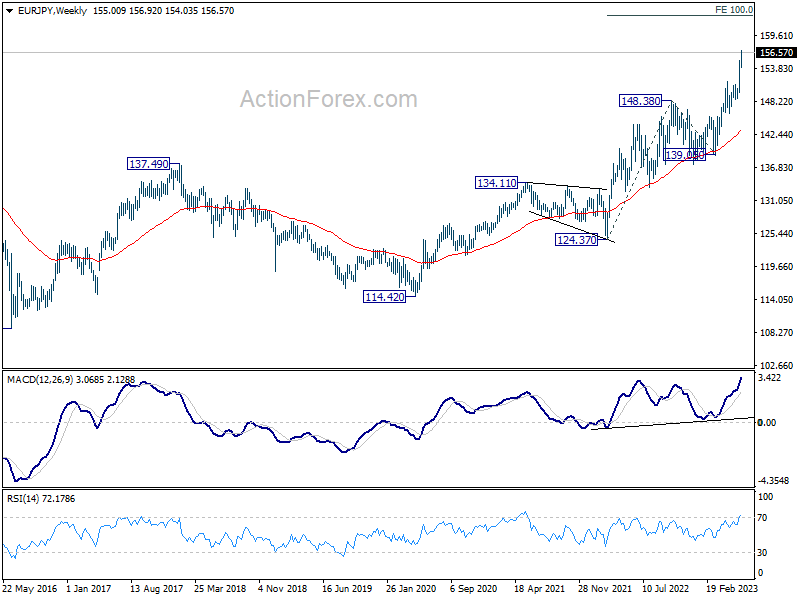Click the 13 Aug 2017 date label
Screen dimensions: 800x600
156,588
